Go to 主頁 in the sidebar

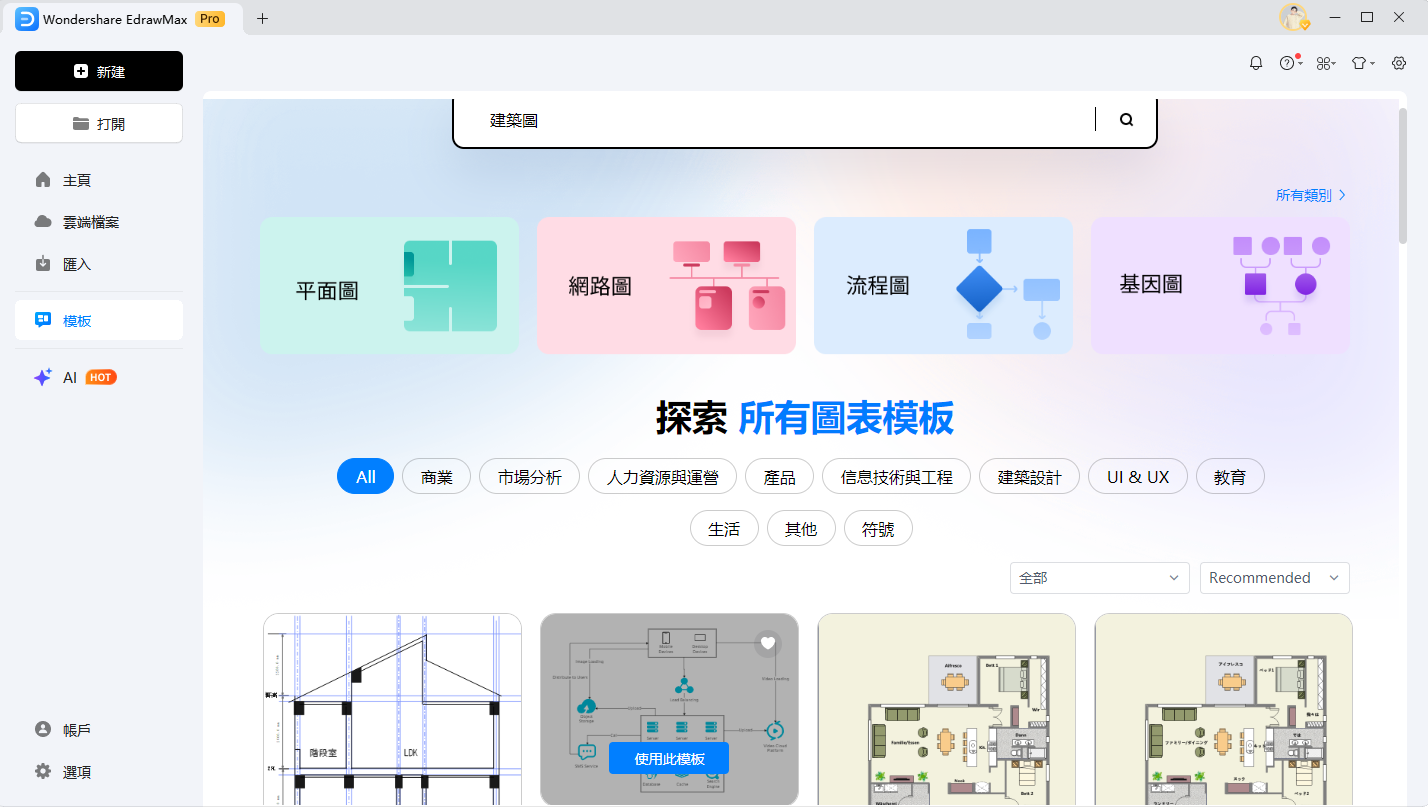(75, 180)
